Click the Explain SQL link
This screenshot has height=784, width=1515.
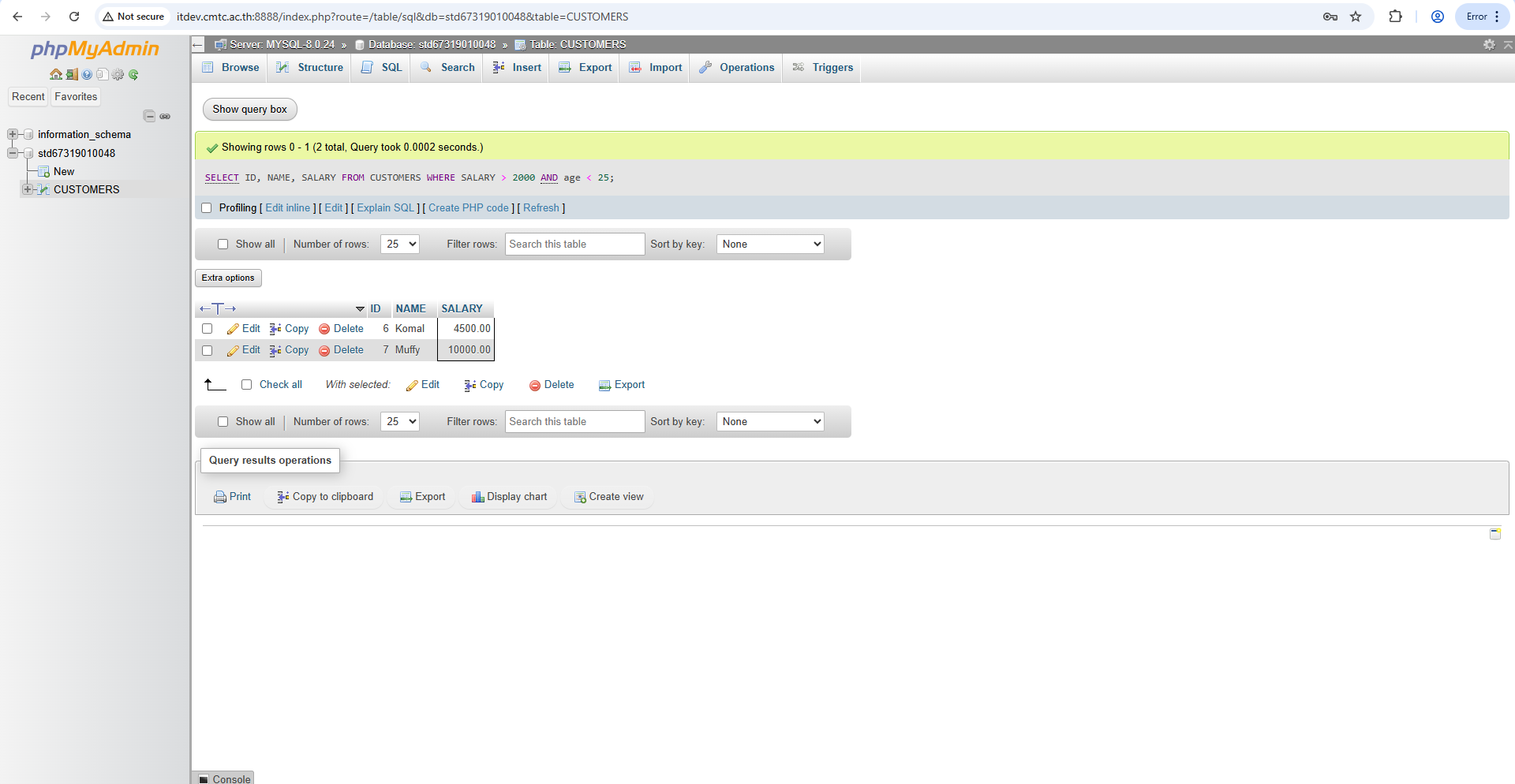(385, 208)
